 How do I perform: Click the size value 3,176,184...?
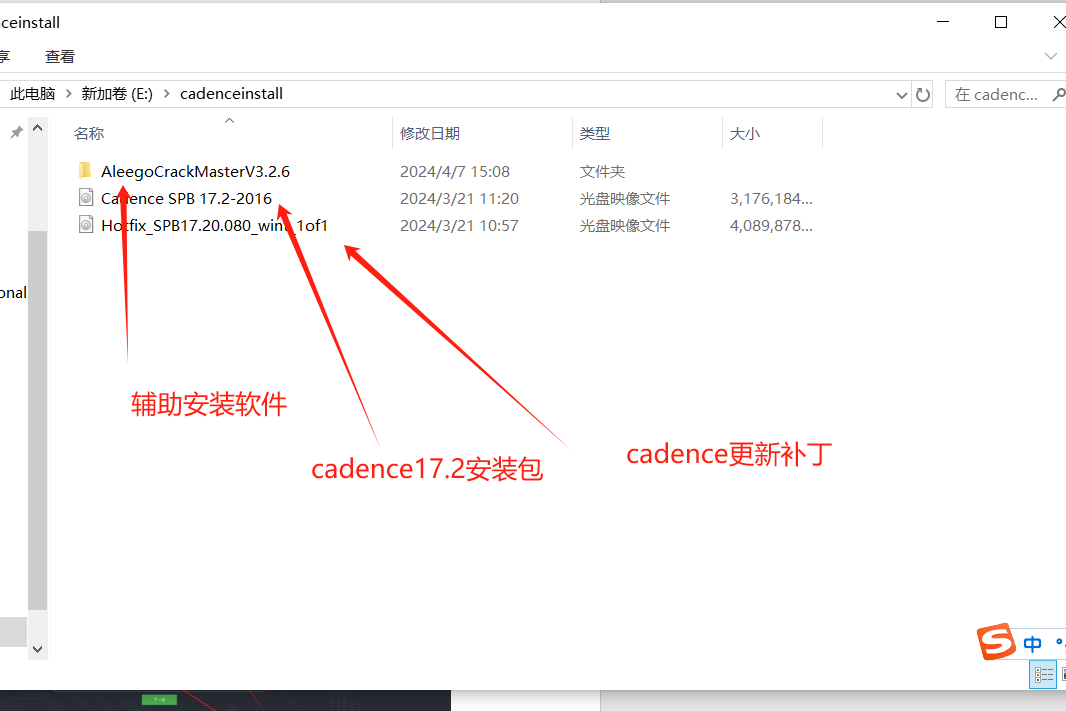point(771,198)
